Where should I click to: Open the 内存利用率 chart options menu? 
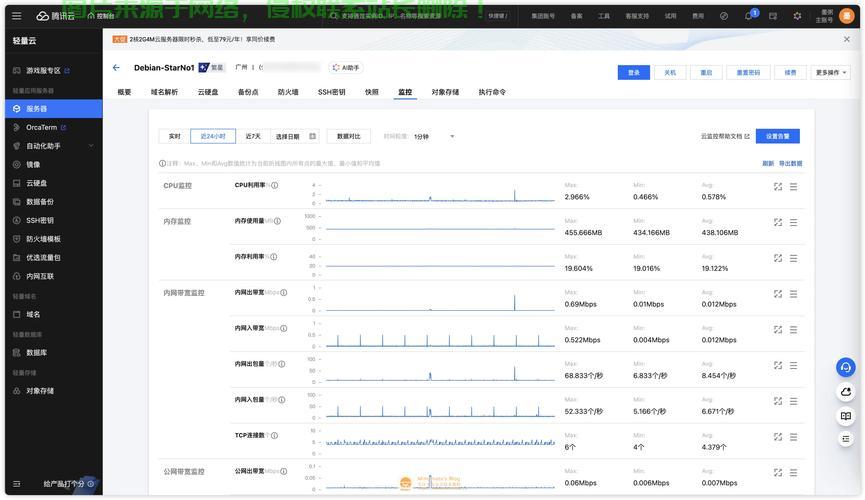pyautogui.click(x=793, y=258)
